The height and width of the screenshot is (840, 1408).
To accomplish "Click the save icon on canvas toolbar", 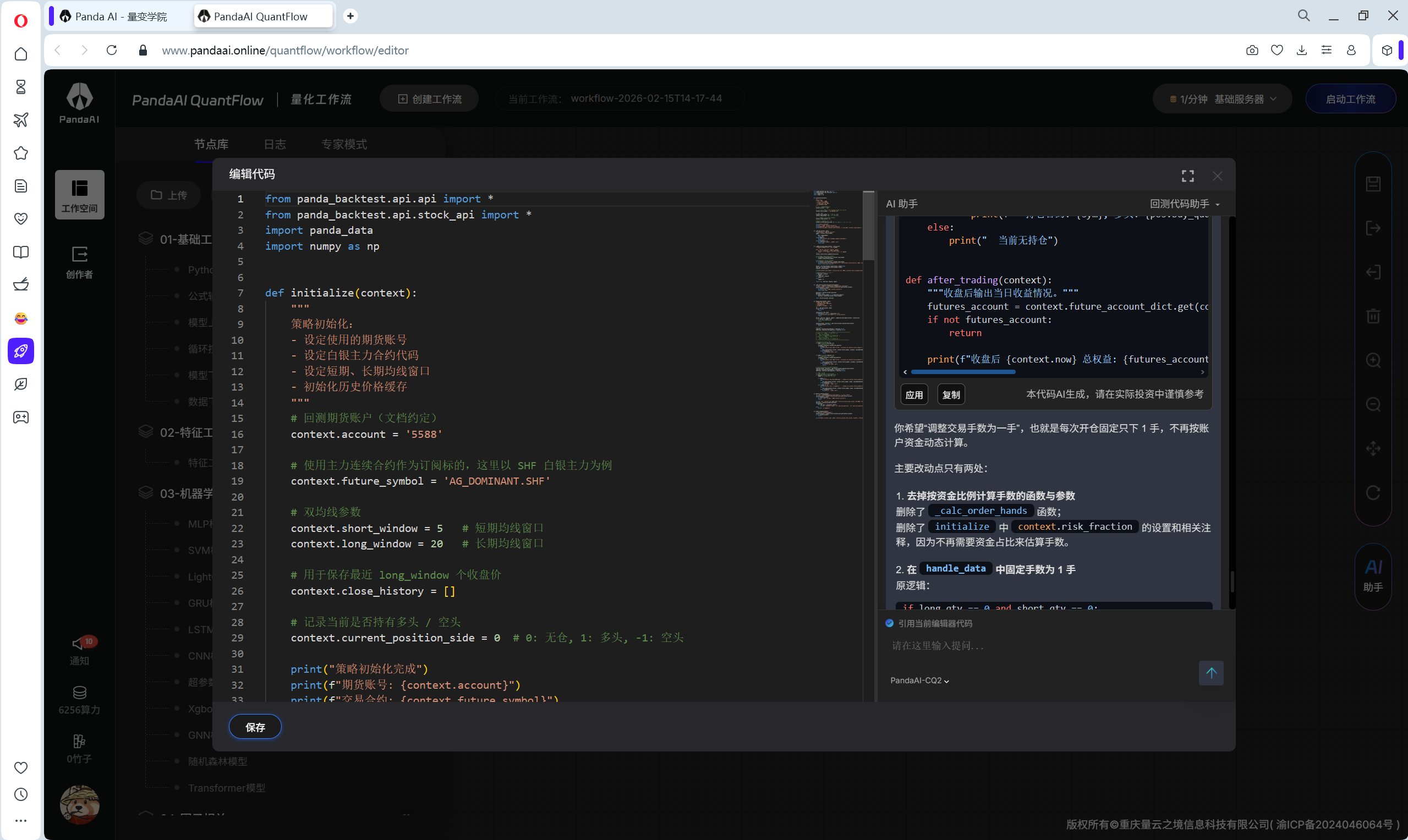I will pyautogui.click(x=1373, y=183).
